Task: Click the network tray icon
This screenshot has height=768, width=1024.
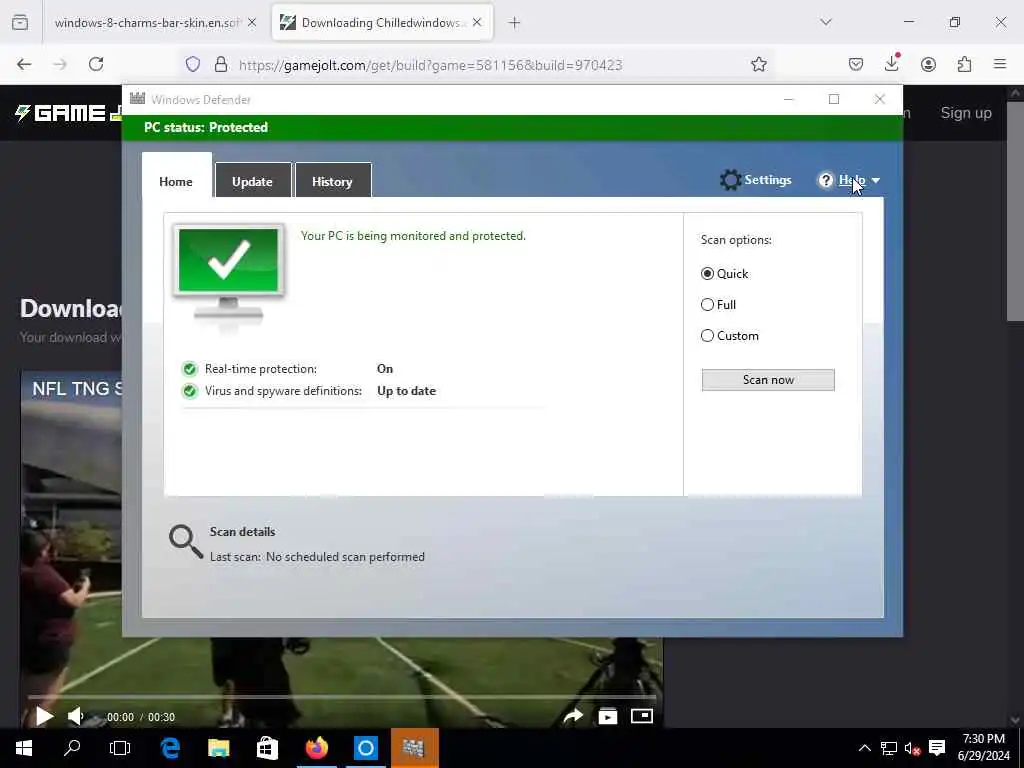Action: coord(889,748)
